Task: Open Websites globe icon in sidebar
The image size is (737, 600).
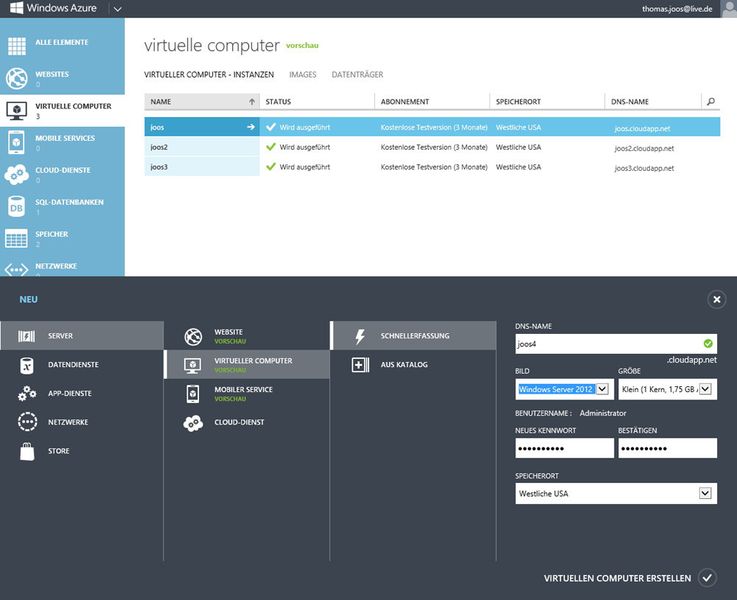Action: click(17, 78)
